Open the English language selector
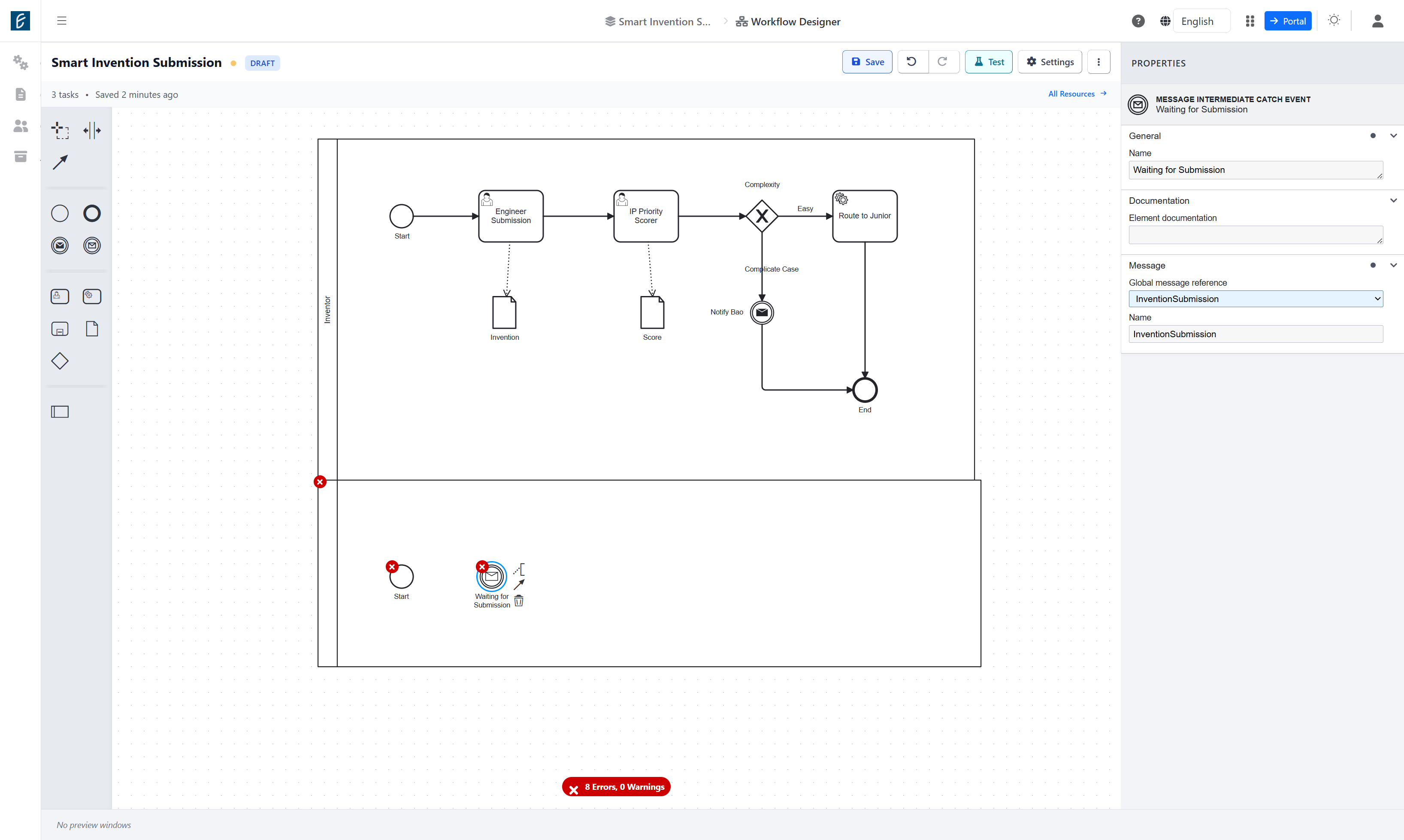 pos(1201,21)
